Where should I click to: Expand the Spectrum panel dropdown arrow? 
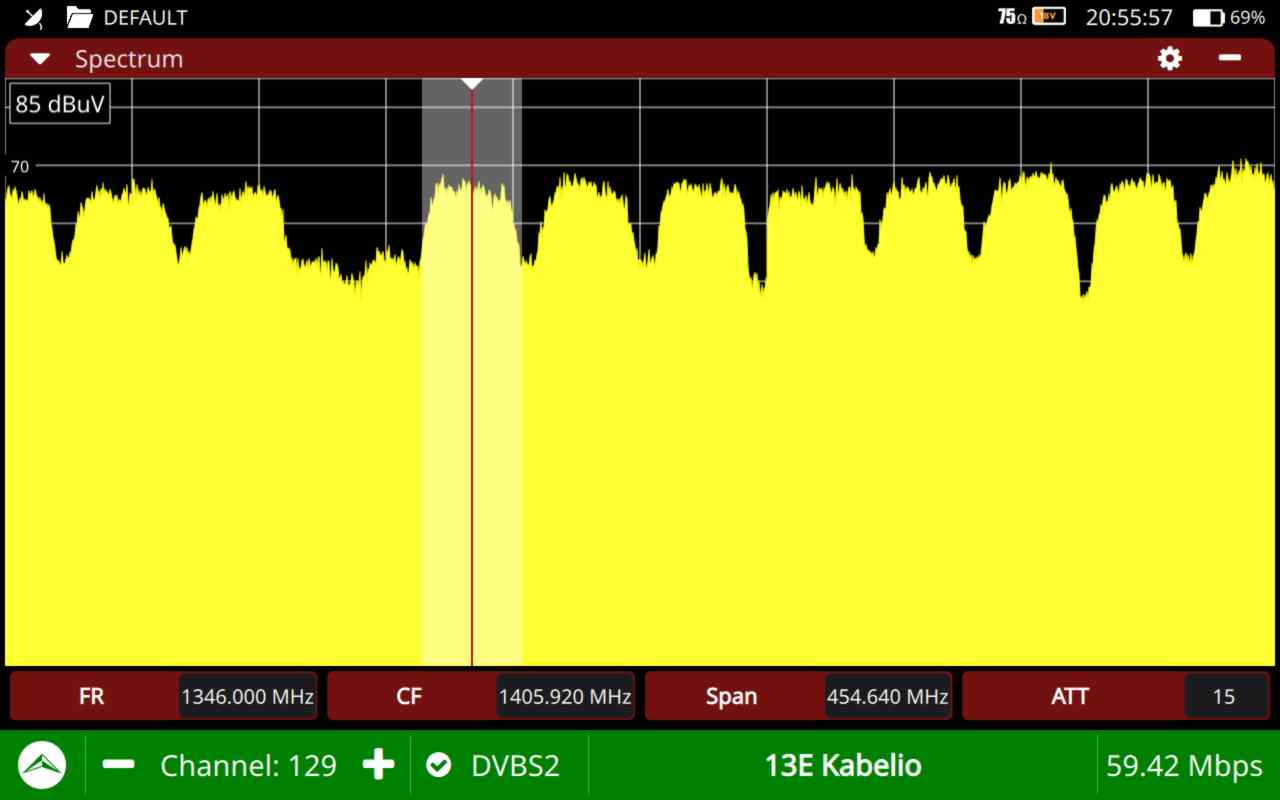(x=40, y=59)
